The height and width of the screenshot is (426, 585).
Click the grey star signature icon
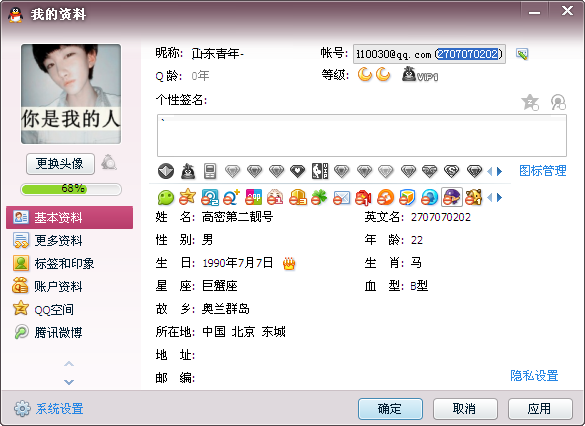point(530,102)
